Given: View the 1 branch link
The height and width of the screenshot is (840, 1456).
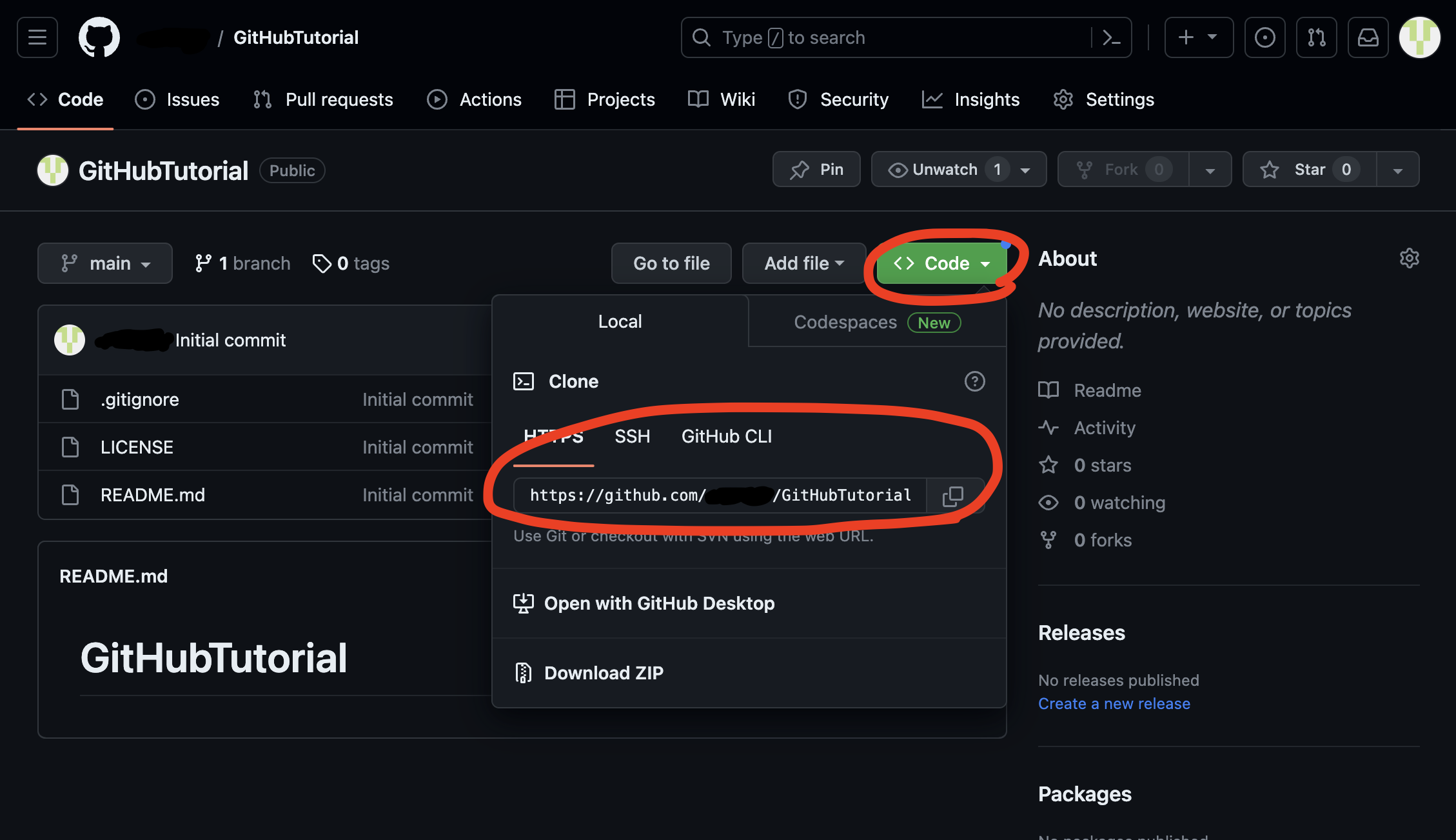Looking at the screenshot, I should click(242, 263).
